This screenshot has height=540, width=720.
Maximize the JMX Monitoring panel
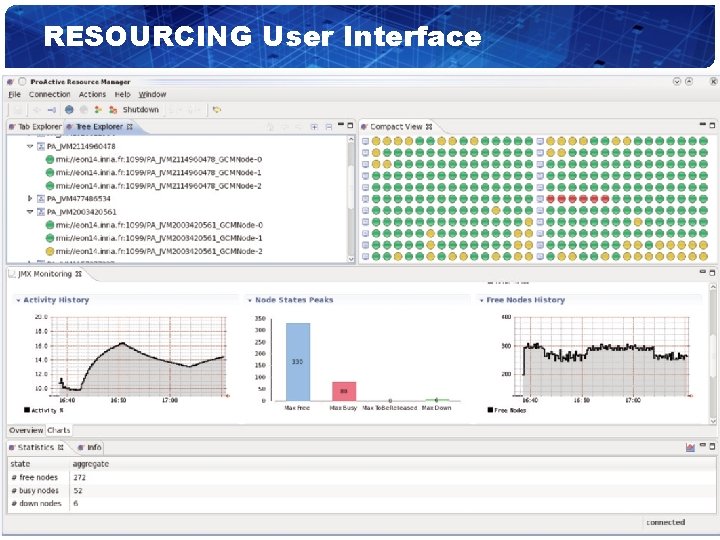point(712,273)
